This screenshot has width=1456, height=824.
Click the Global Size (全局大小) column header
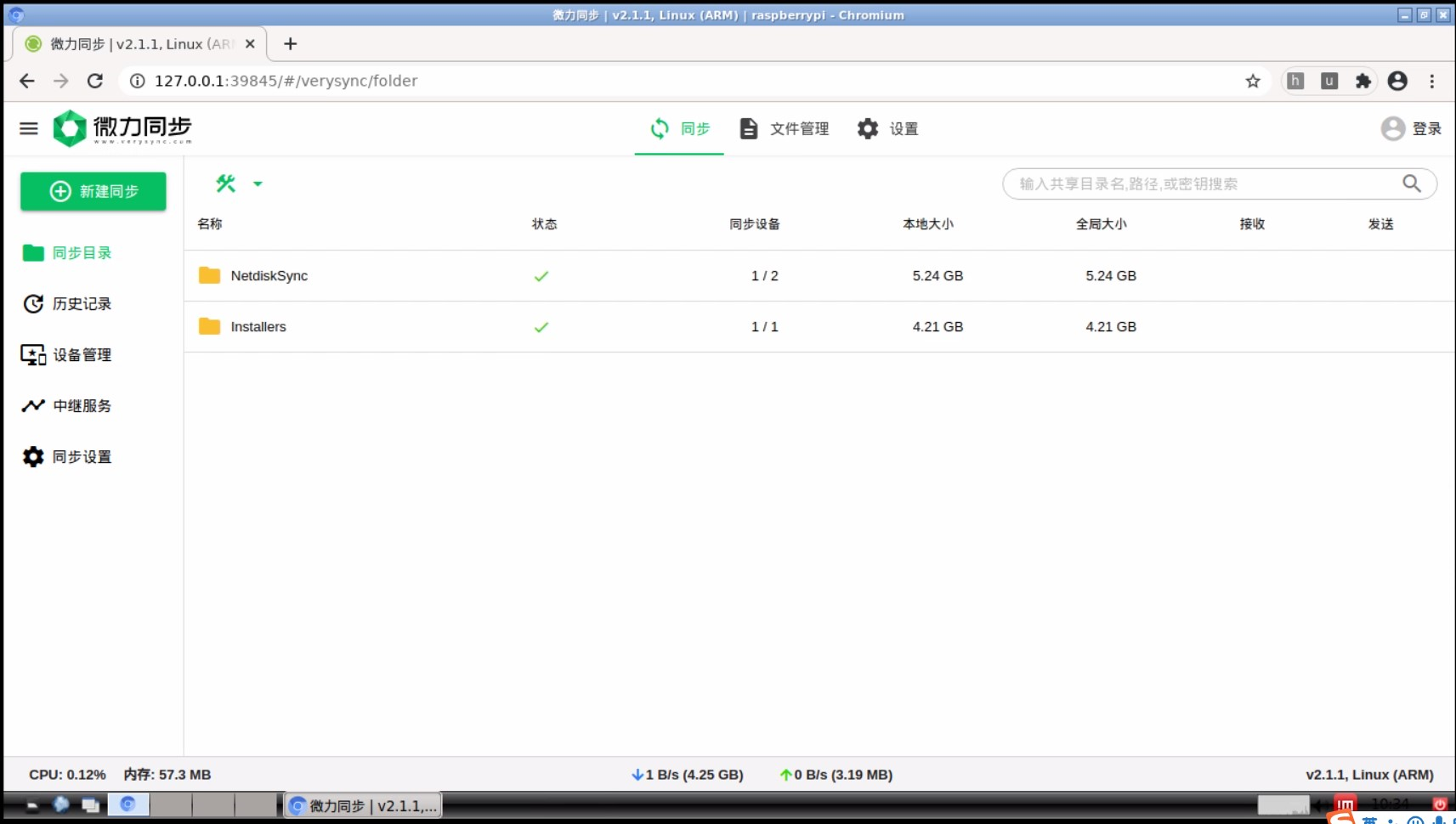pos(1102,223)
